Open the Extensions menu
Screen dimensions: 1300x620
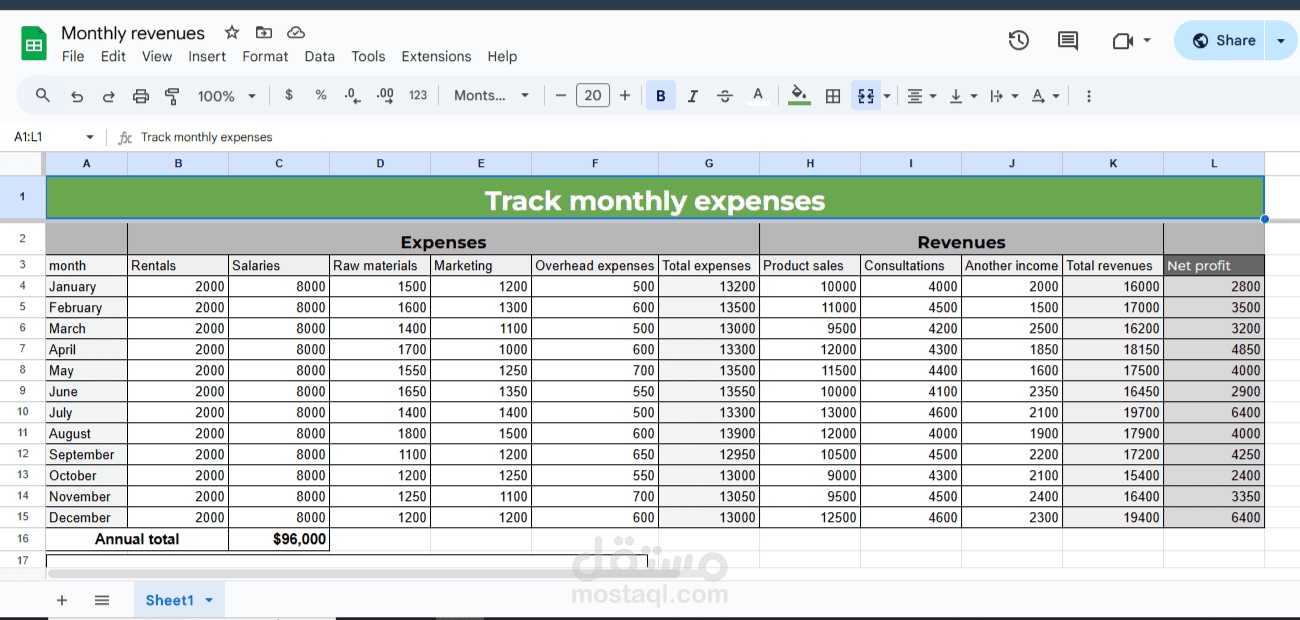tap(436, 56)
